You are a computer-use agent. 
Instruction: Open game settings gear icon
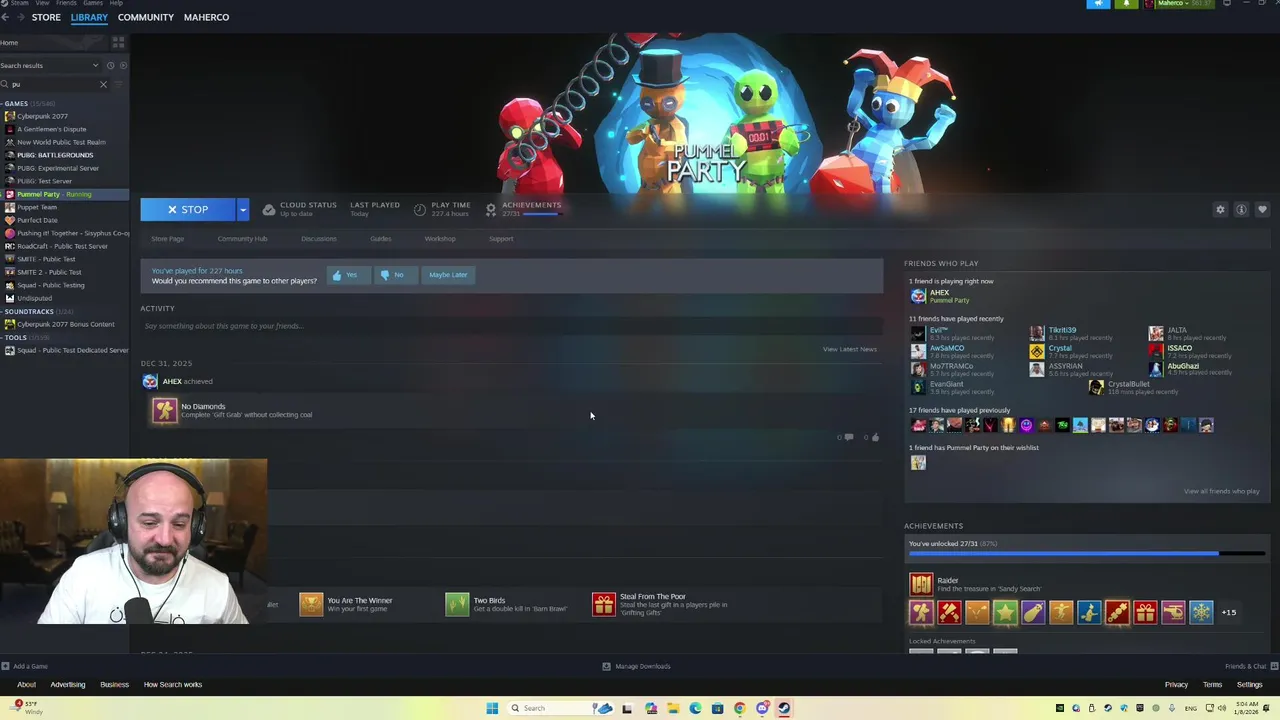1220,209
